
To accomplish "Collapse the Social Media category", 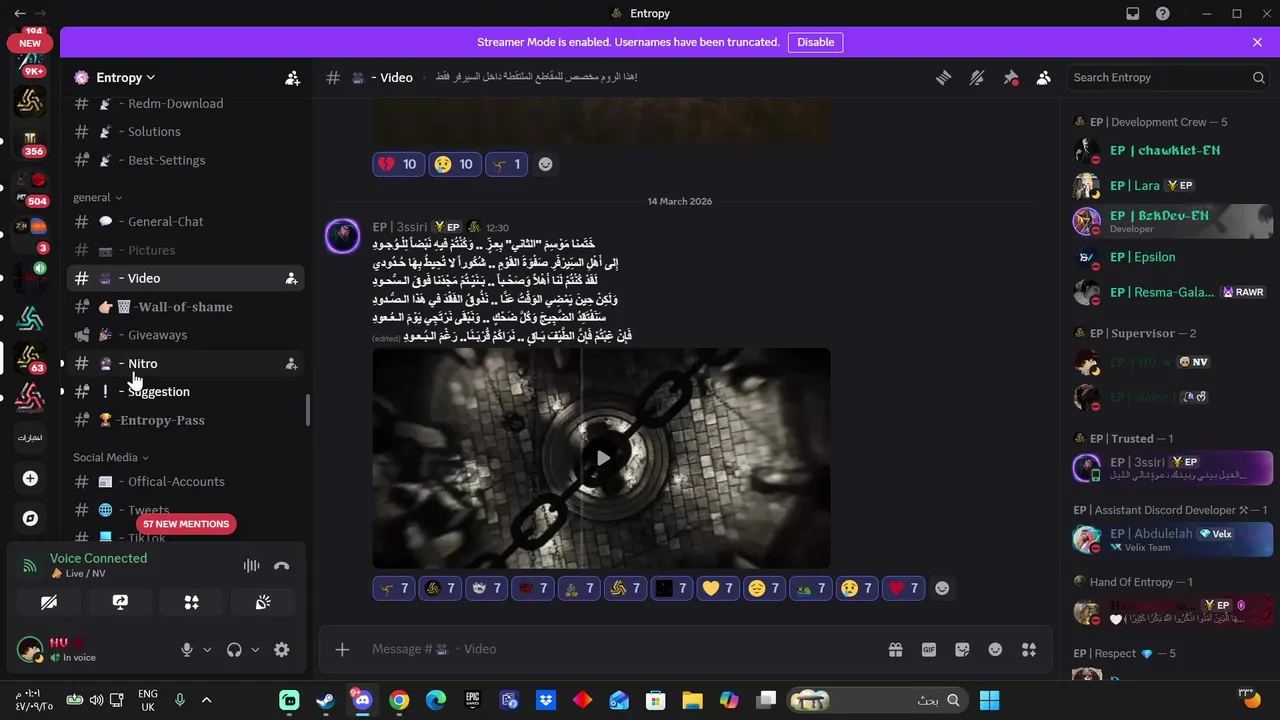I will click(111, 457).
